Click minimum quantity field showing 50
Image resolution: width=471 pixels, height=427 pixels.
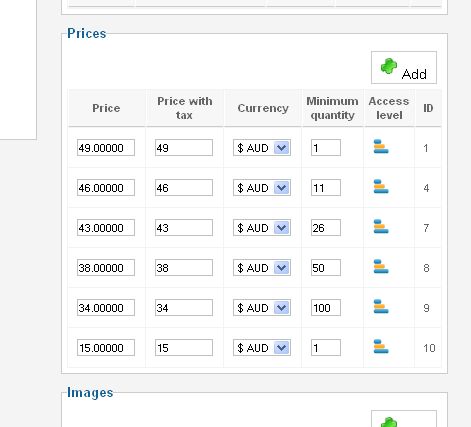tap(326, 268)
